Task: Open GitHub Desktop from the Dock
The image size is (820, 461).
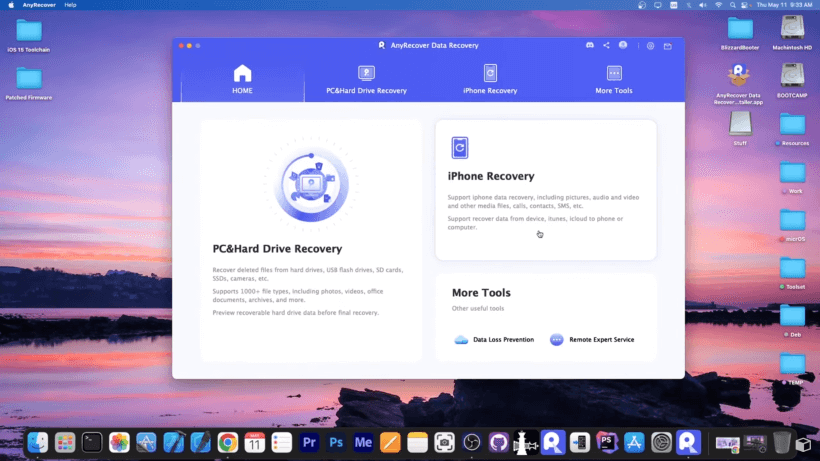Action: [499, 443]
